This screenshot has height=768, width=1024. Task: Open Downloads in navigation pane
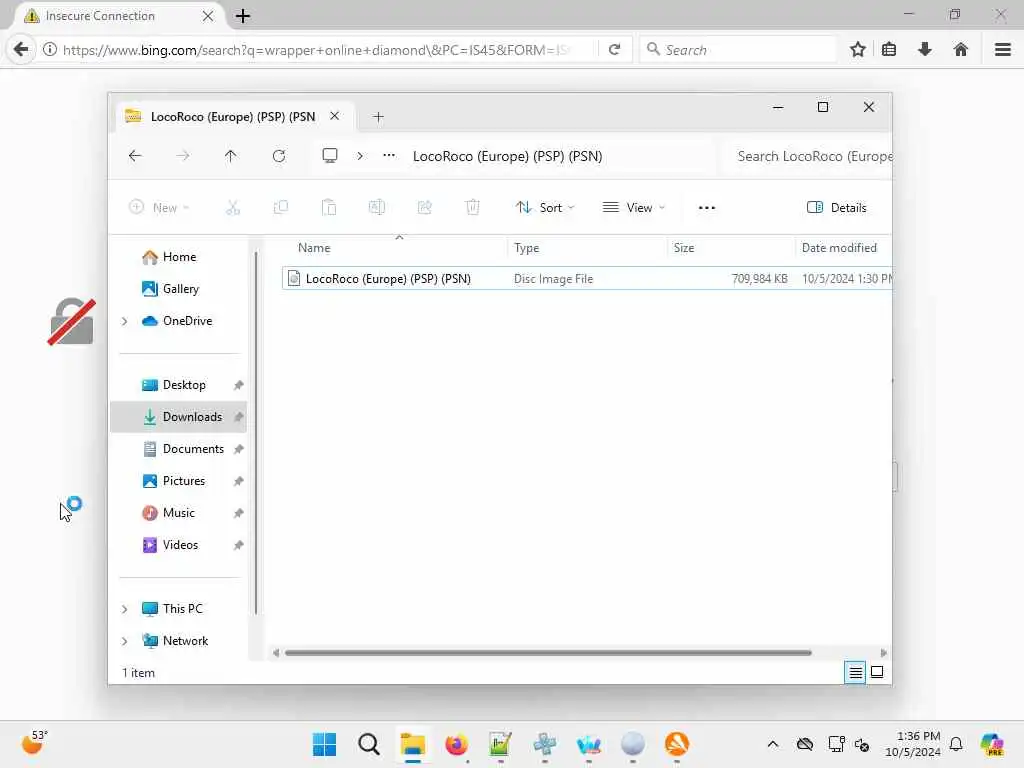pos(178,417)
